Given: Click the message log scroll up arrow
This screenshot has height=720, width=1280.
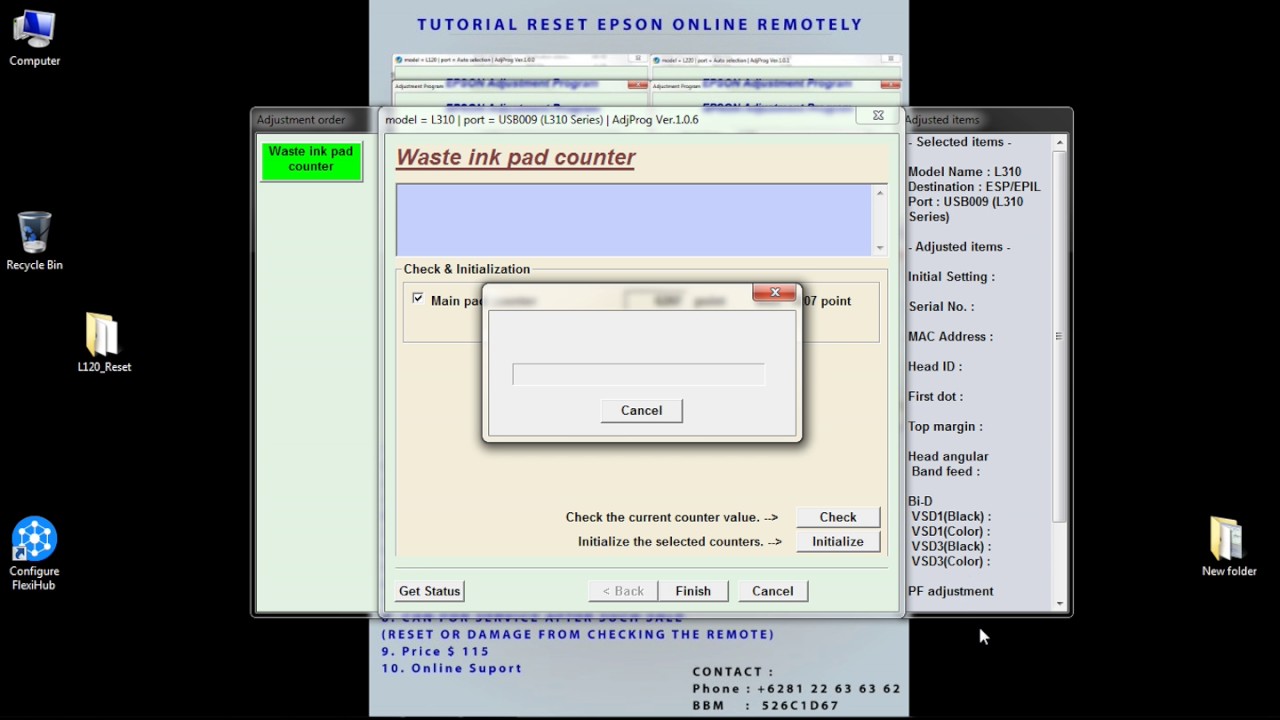Looking at the screenshot, I should (x=880, y=193).
